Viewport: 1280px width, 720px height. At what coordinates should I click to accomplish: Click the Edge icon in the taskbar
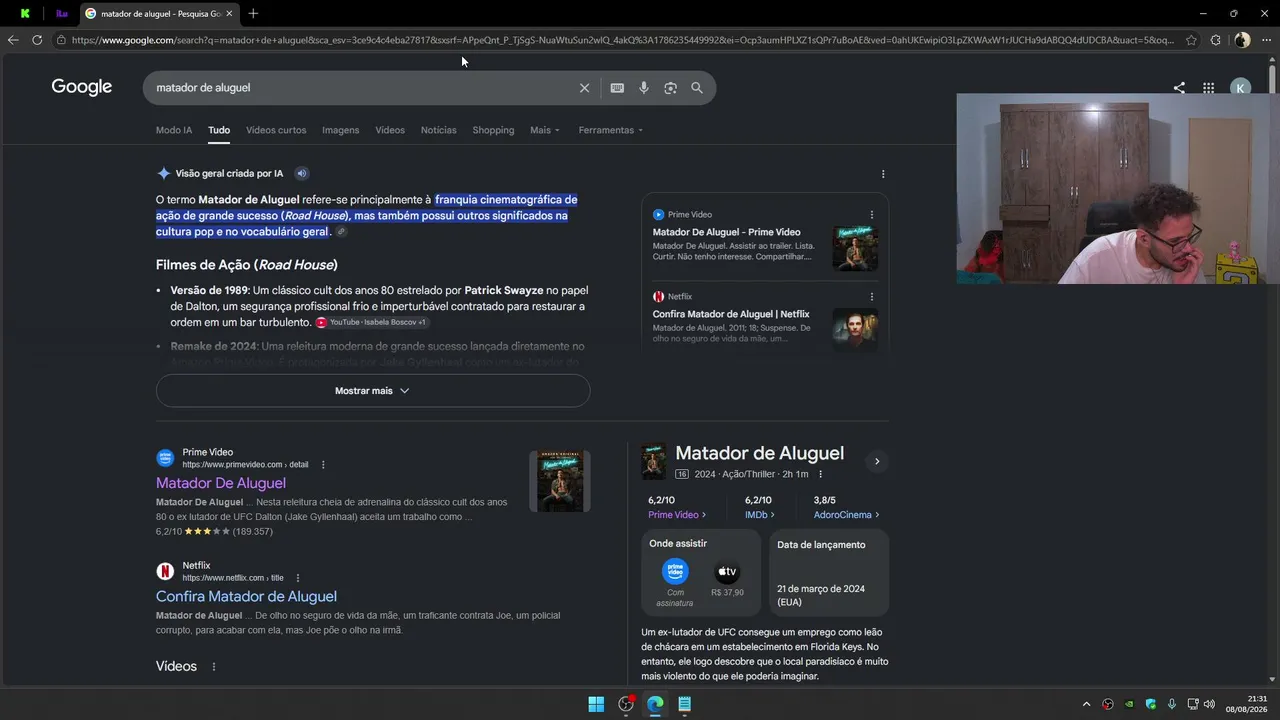655,704
